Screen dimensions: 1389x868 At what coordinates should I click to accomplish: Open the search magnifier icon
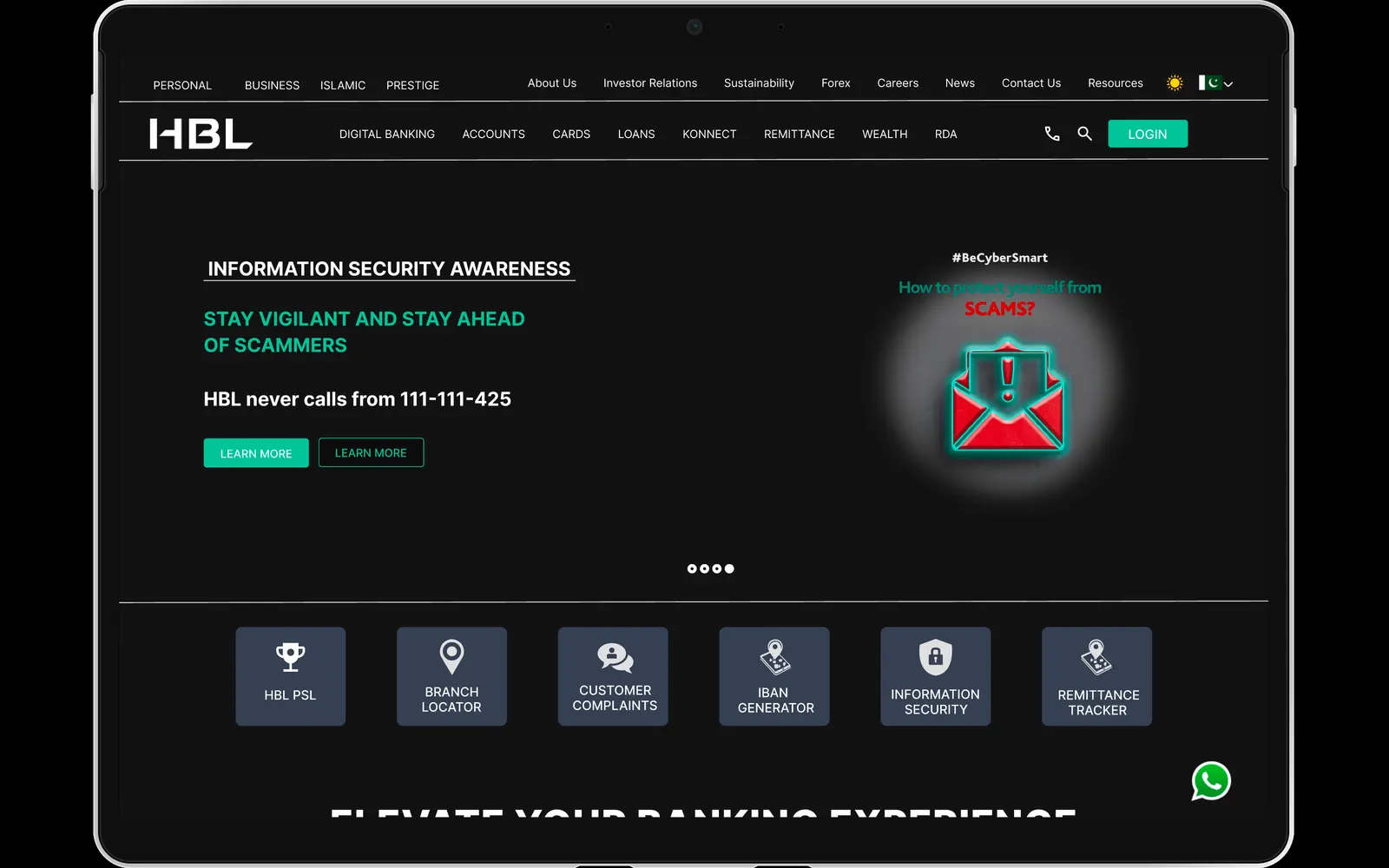pyautogui.click(x=1084, y=134)
